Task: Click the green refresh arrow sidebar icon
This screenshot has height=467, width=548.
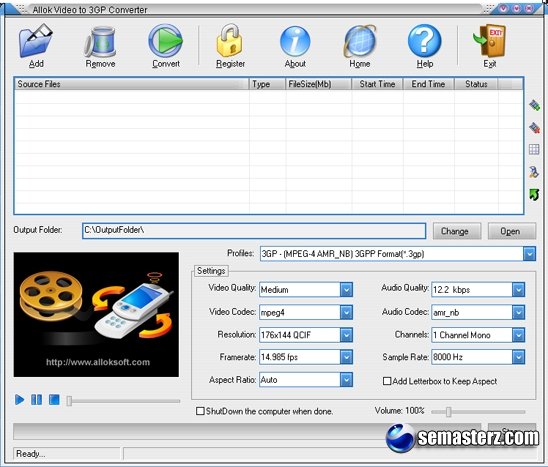Action: pyautogui.click(x=534, y=194)
